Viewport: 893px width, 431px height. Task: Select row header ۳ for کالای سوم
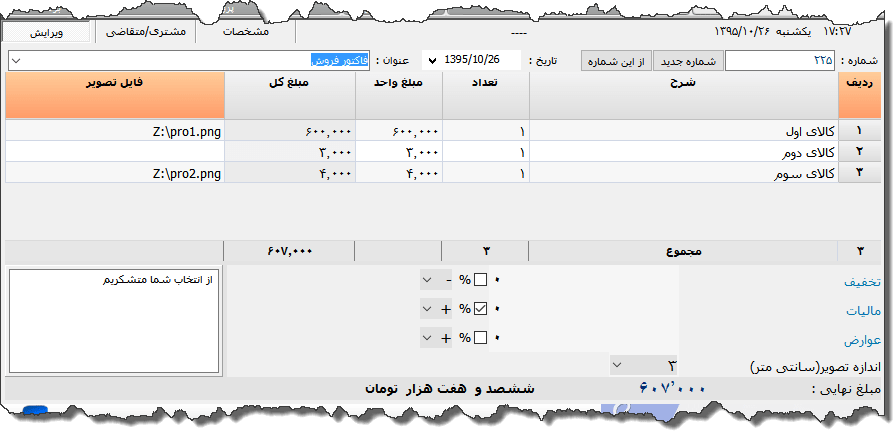tap(859, 173)
